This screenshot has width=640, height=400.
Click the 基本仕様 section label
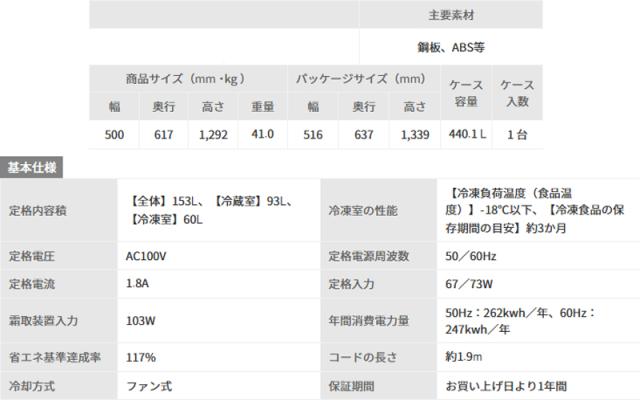coord(31,167)
